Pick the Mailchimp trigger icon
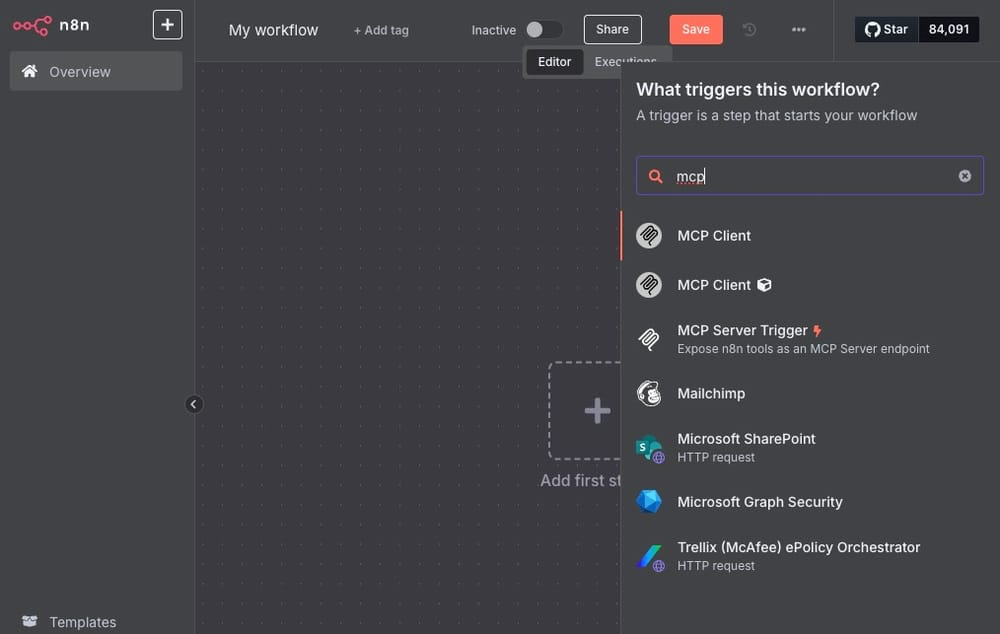This screenshot has width=1000, height=634. tap(649, 393)
